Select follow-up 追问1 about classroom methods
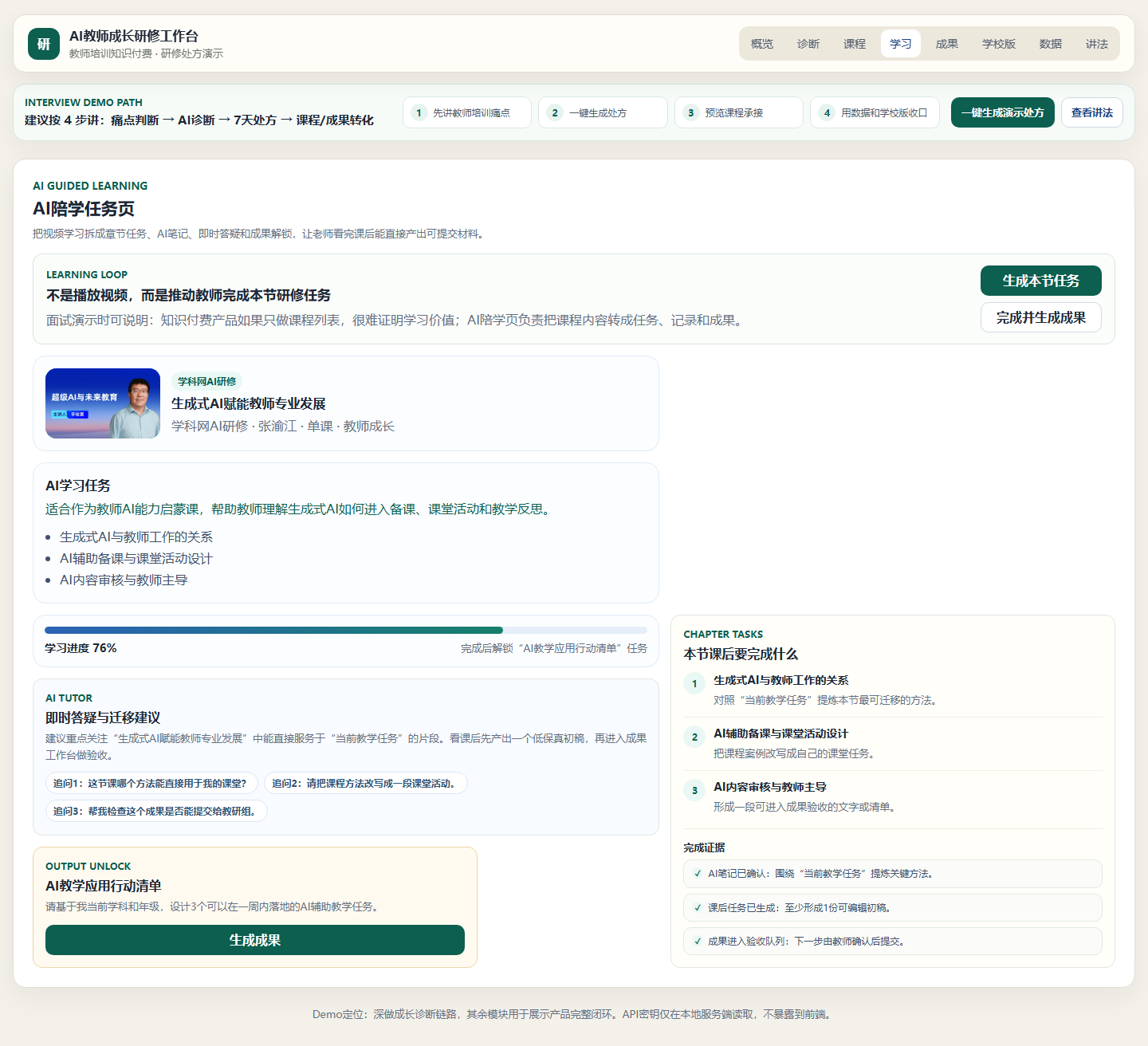This screenshot has width=1148, height=1046. click(151, 783)
